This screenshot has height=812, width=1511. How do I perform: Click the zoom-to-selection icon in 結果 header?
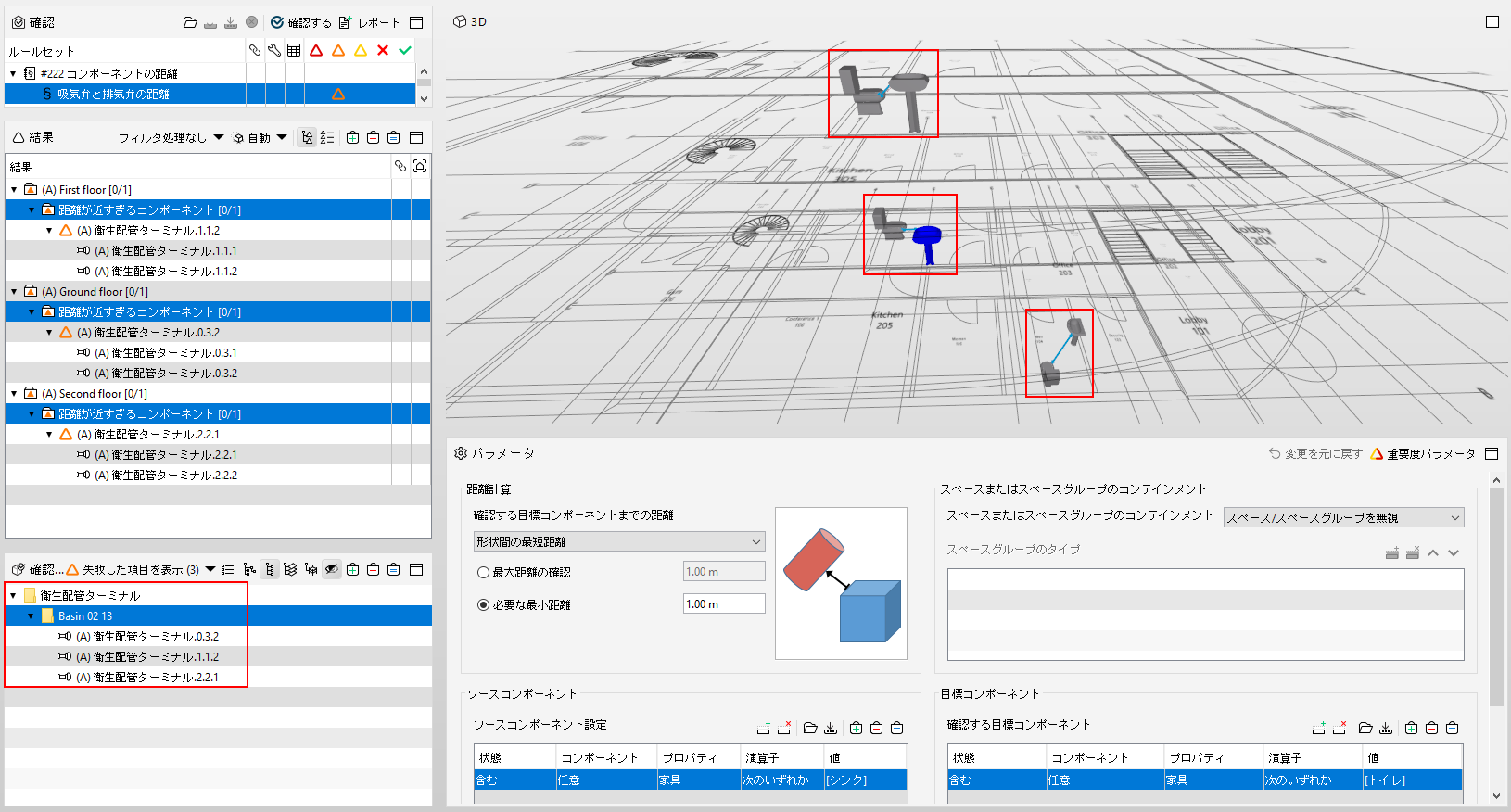pyautogui.click(x=420, y=166)
